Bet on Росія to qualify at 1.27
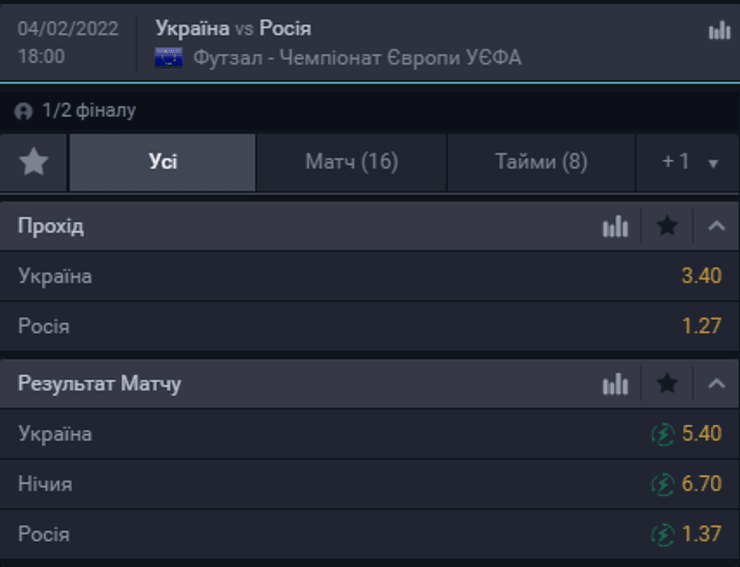Screen dimensions: 740x567 tap(701, 326)
